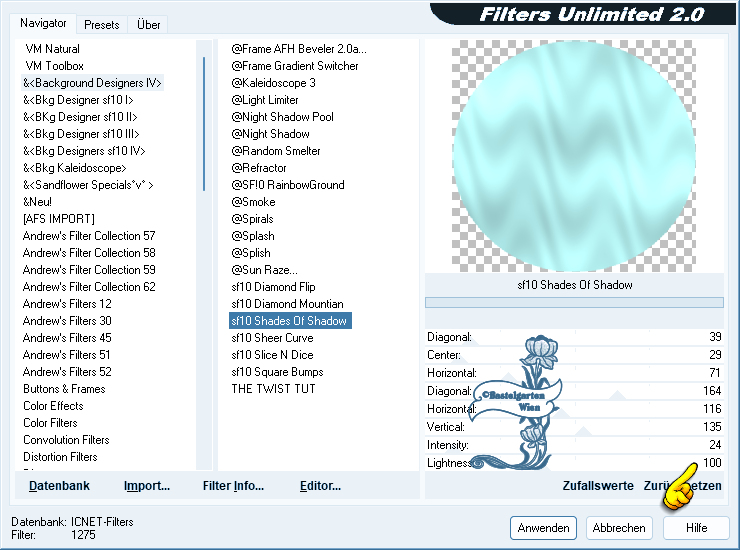
Task: Open the Presets tab
Action: pos(101,25)
